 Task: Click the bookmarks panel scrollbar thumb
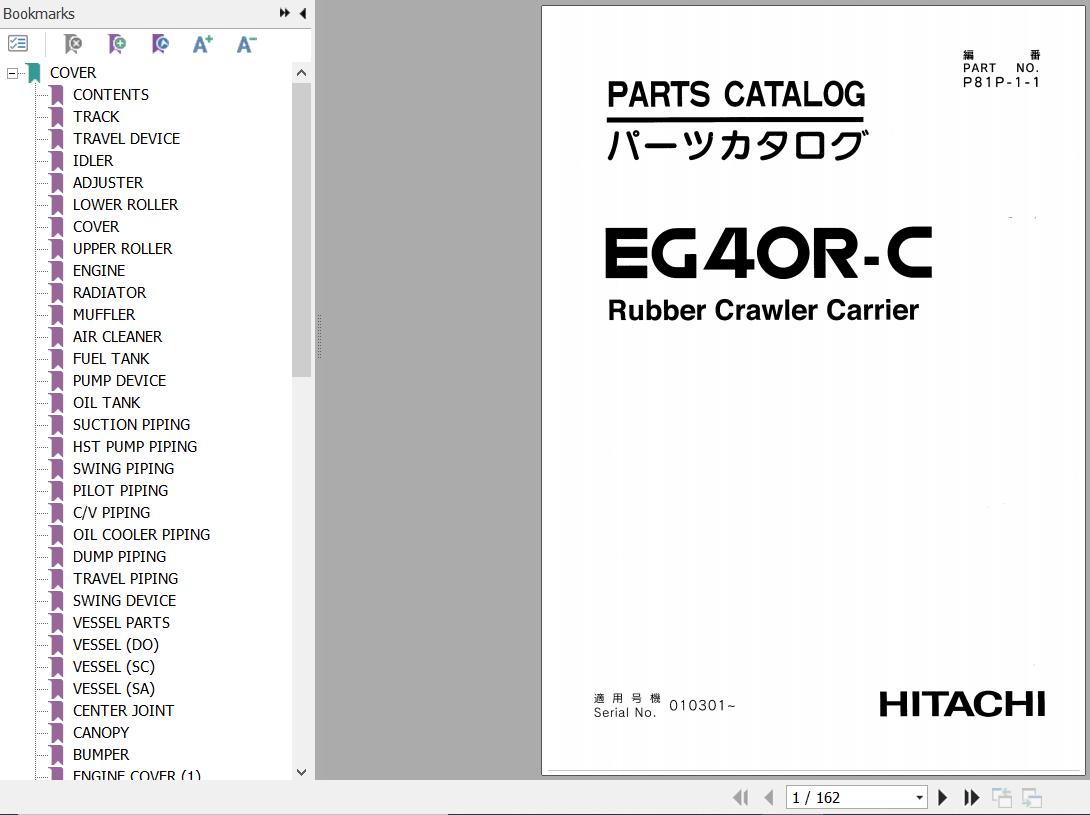[x=301, y=229]
